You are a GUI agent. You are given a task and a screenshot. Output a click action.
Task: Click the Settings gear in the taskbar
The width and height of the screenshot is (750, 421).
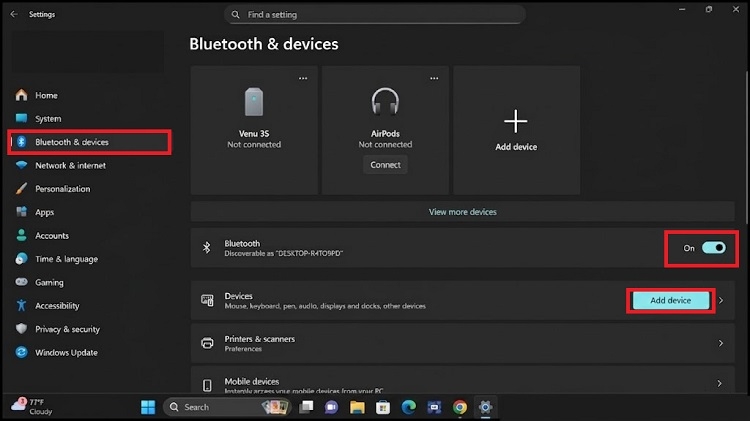pos(485,407)
